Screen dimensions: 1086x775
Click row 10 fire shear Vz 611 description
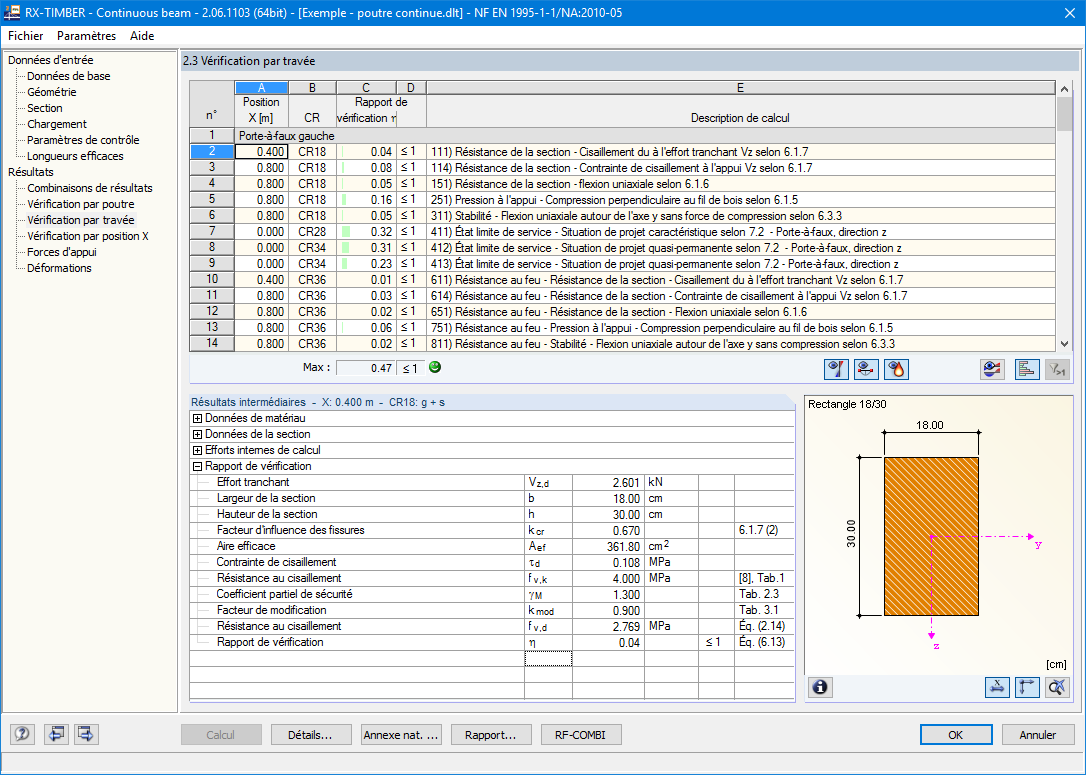(740, 280)
